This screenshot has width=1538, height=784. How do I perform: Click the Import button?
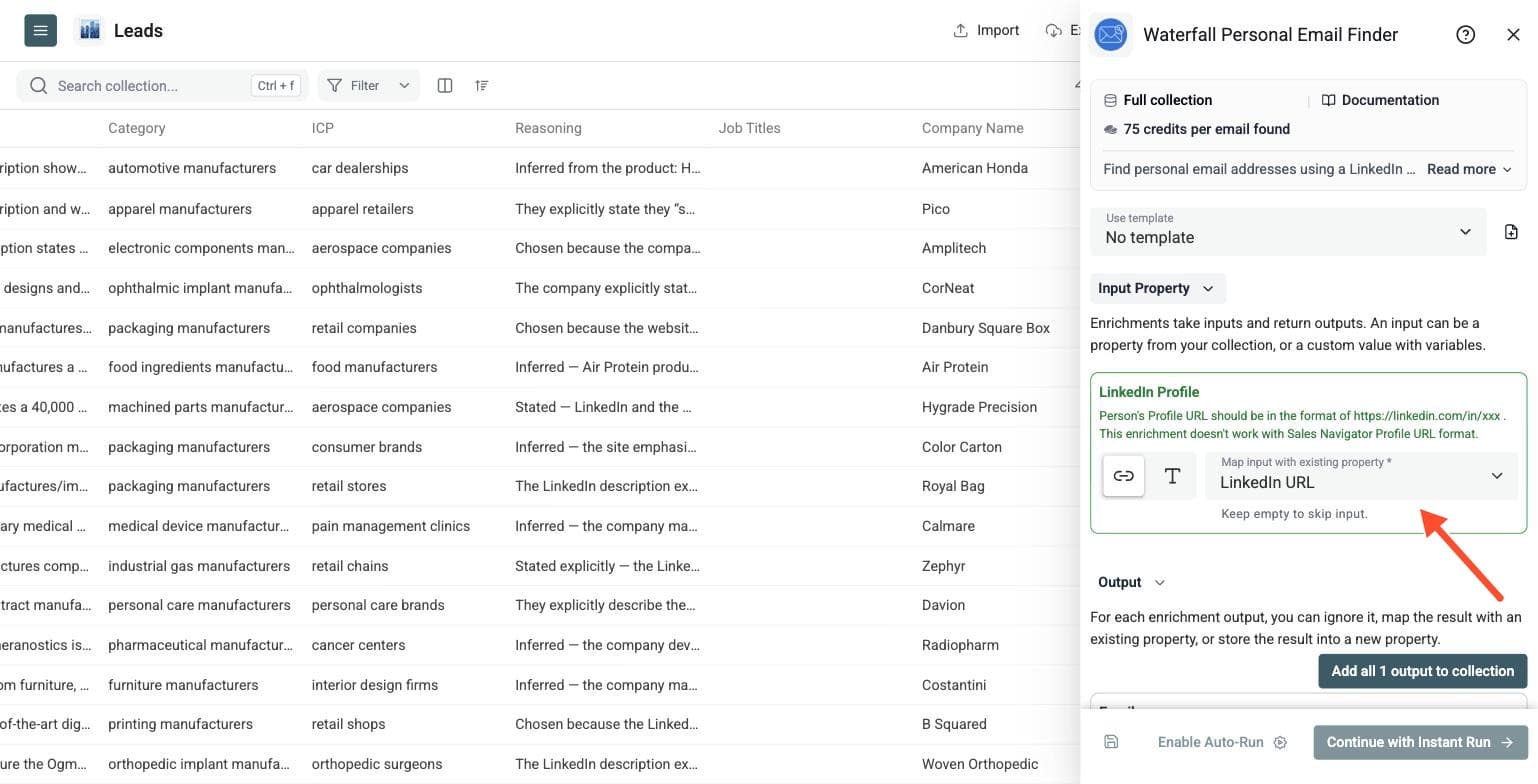pos(986,30)
